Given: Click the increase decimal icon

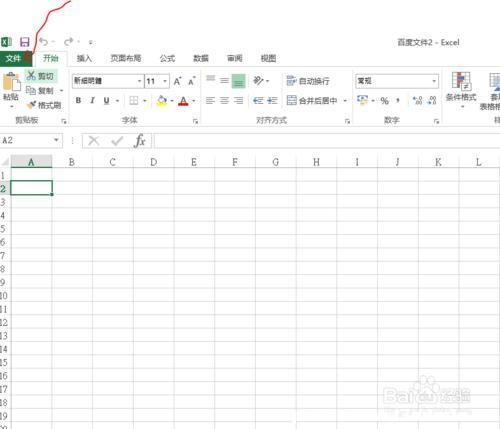Looking at the screenshot, I should tap(417, 100).
